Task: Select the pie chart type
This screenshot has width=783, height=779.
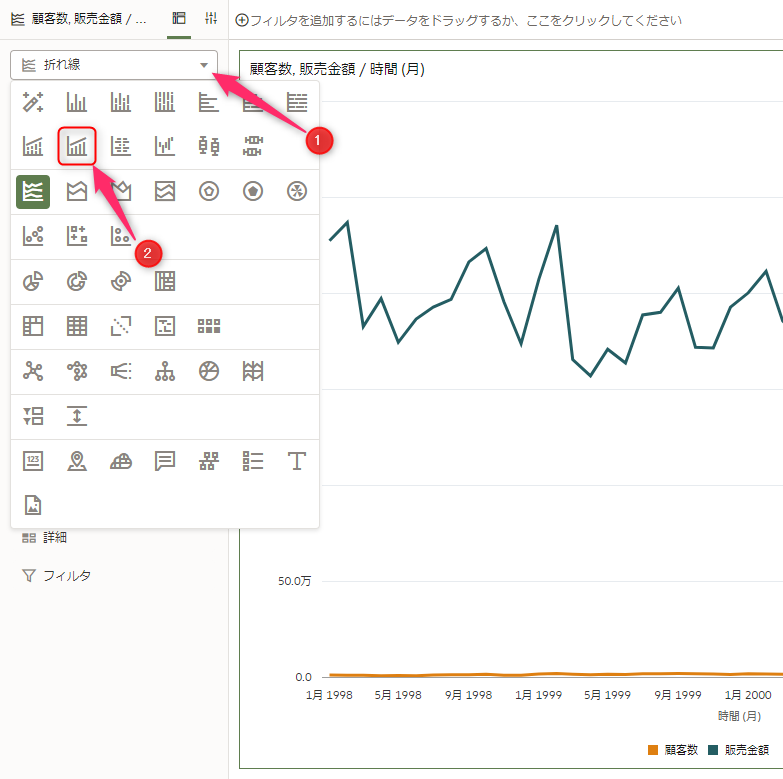Action: (33, 281)
